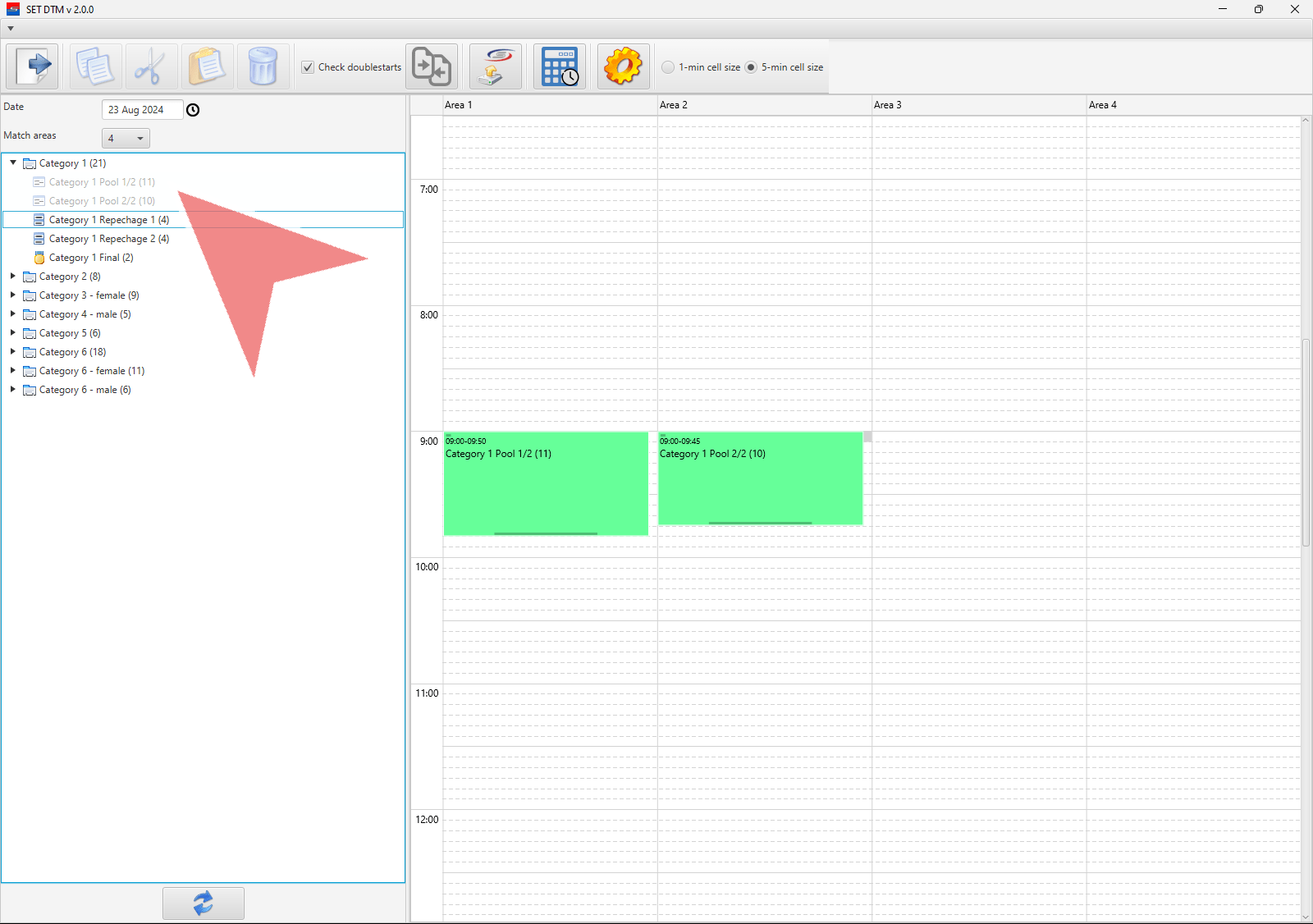1313x924 pixels.
Task: Open the Match areas dropdown
Action: pos(126,138)
